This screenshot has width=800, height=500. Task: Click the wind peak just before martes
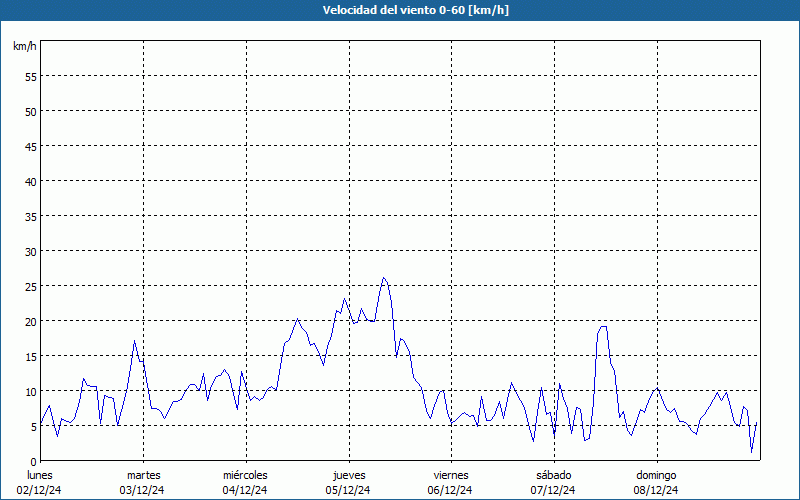click(x=134, y=341)
